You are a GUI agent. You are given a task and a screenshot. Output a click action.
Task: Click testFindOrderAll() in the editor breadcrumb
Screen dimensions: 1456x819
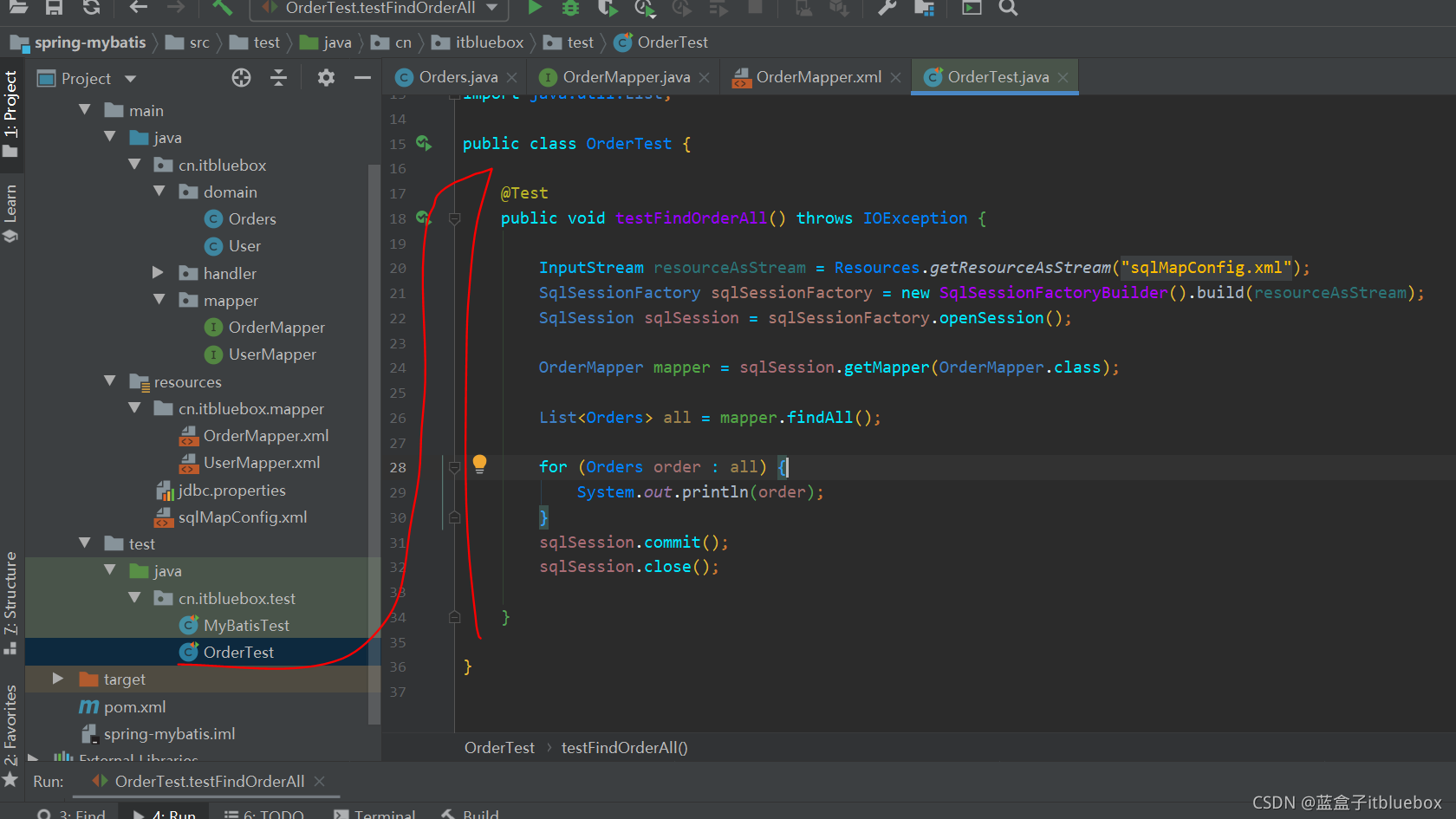tap(624, 748)
